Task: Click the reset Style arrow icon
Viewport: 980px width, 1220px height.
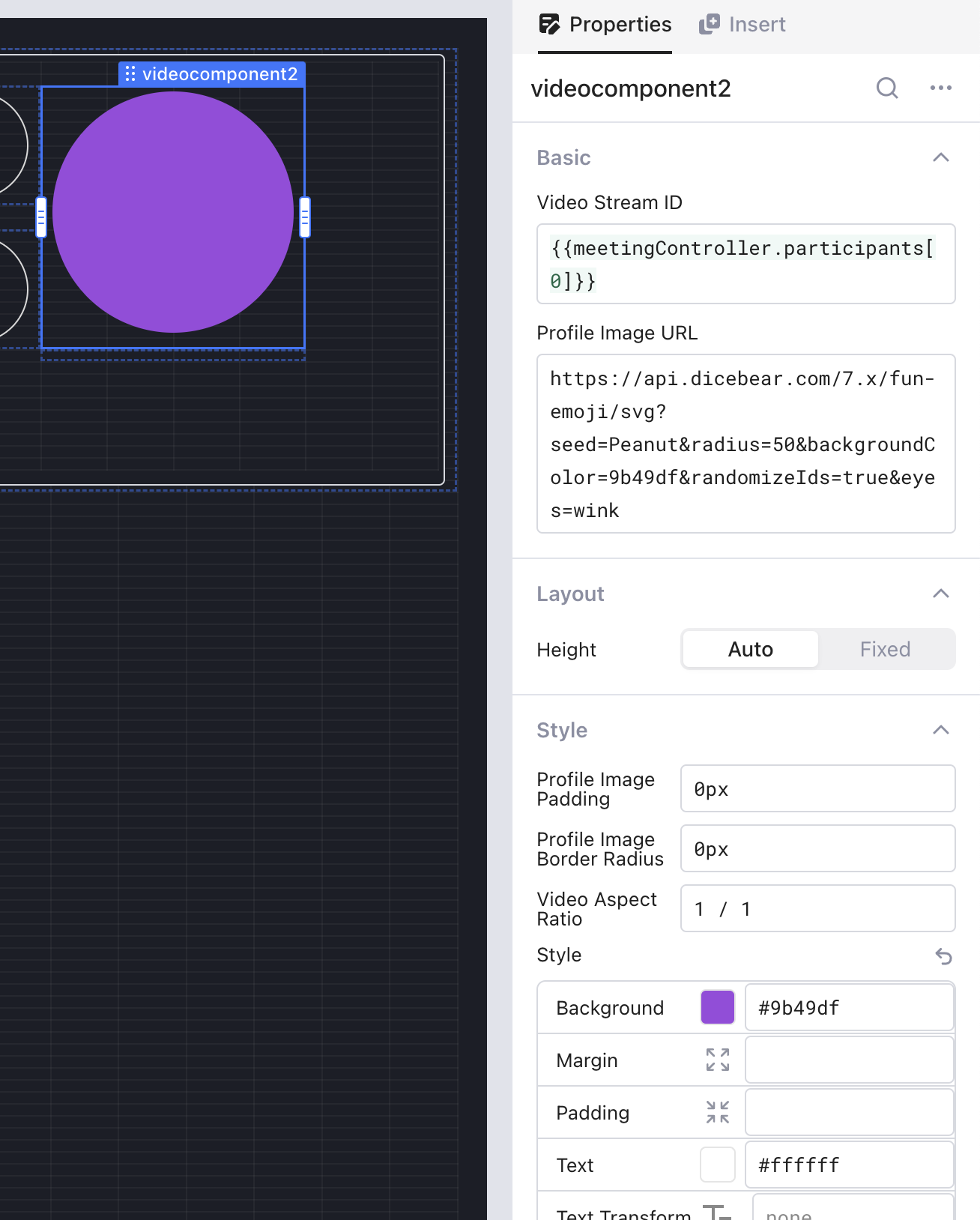Action: (x=943, y=956)
